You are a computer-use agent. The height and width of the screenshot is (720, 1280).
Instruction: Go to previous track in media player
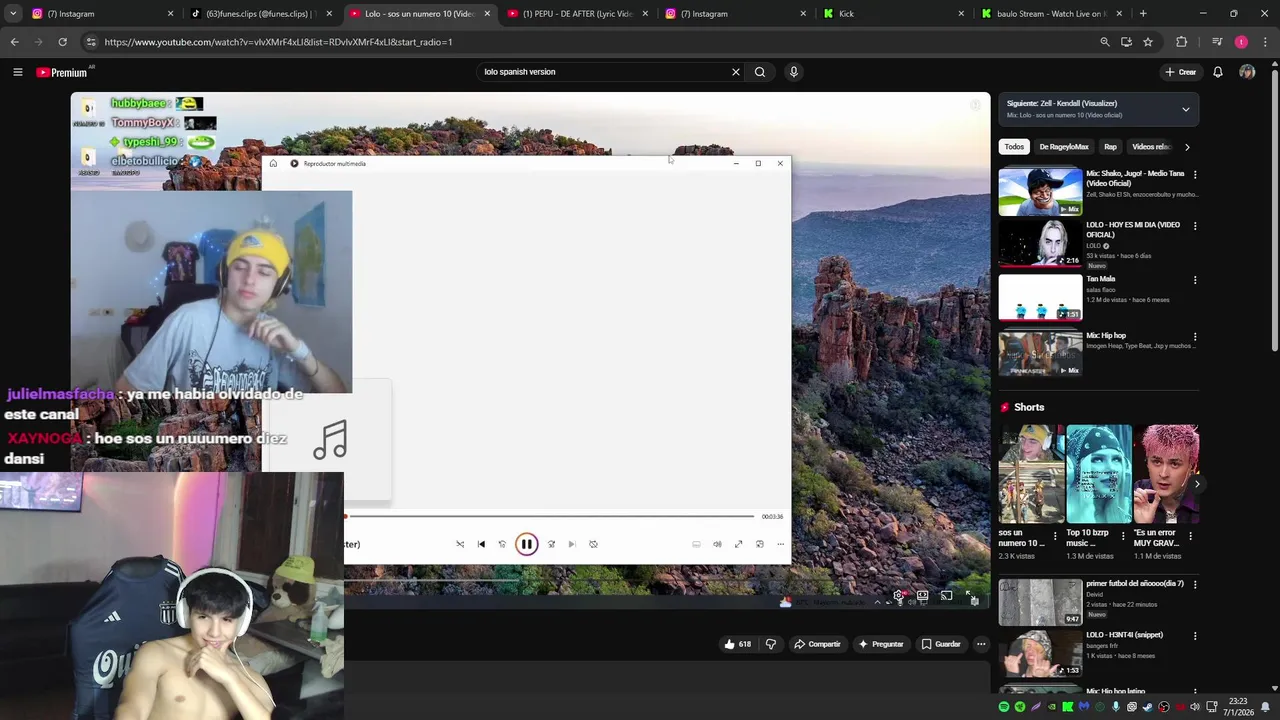coord(481,544)
